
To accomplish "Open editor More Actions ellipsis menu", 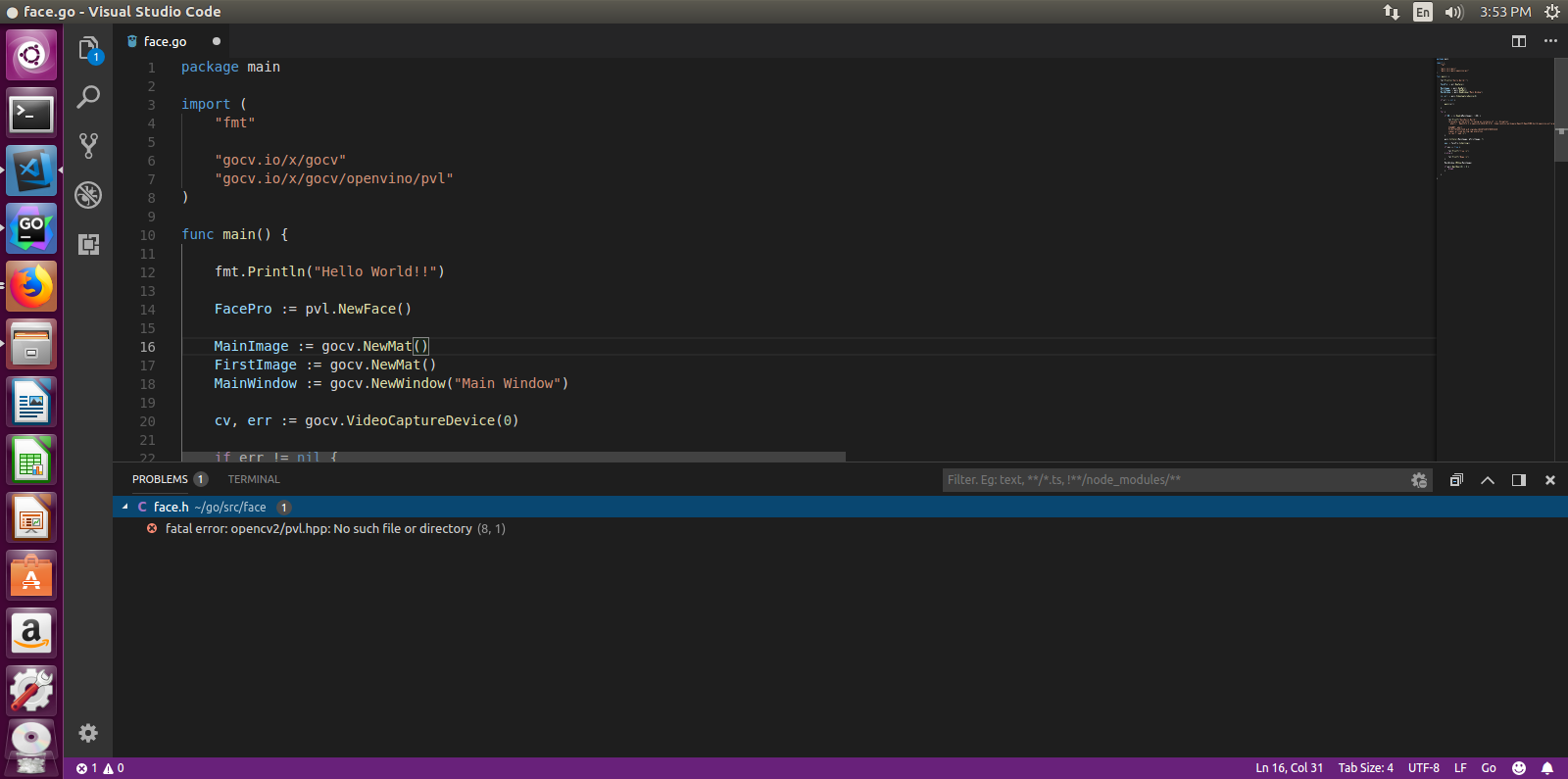I will 1550,41.
